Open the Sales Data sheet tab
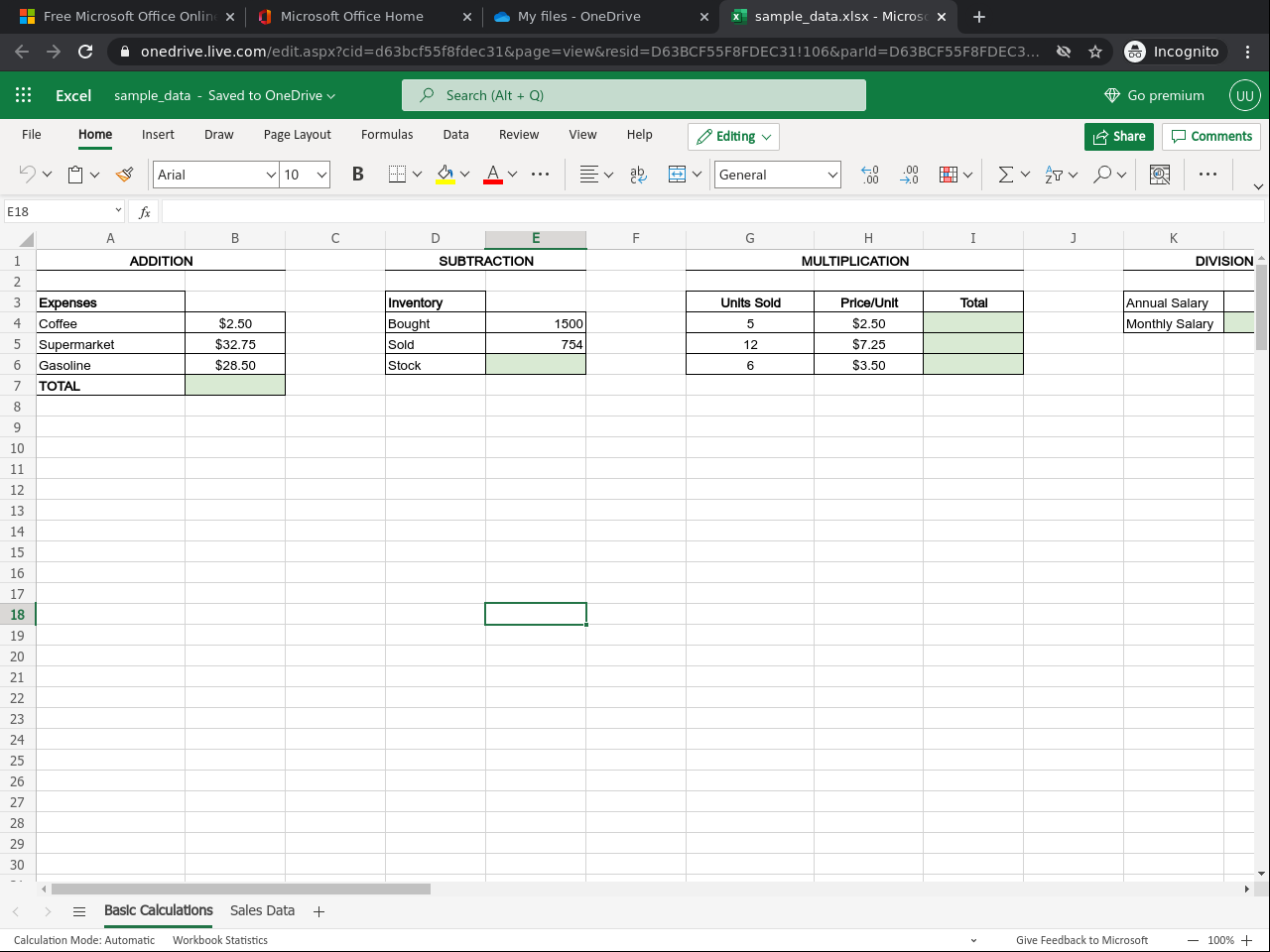This screenshot has width=1270, height=952. click(261, 910)
